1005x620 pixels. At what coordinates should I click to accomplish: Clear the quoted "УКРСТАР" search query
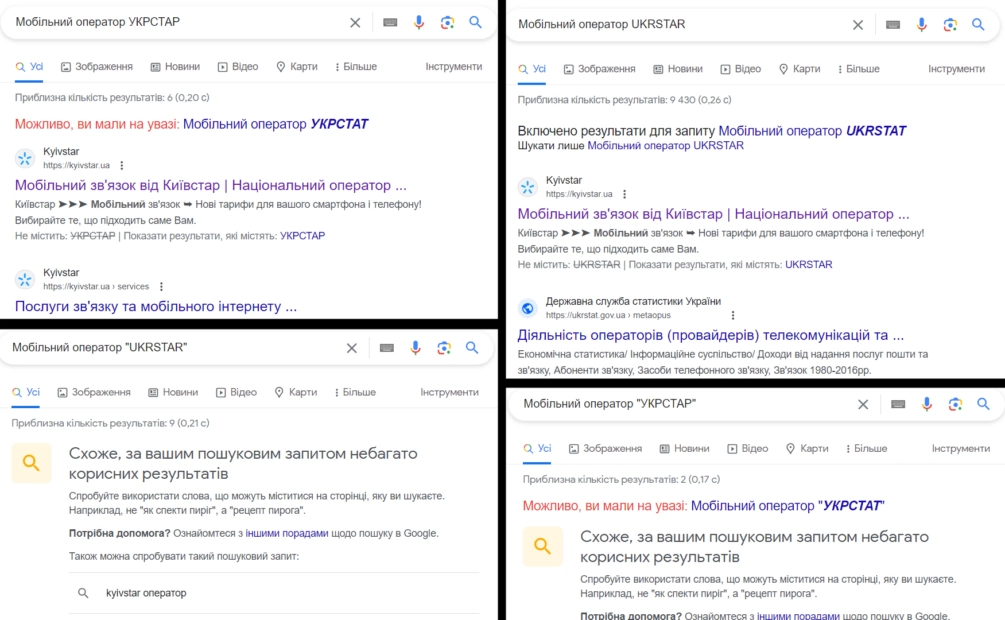863,405
